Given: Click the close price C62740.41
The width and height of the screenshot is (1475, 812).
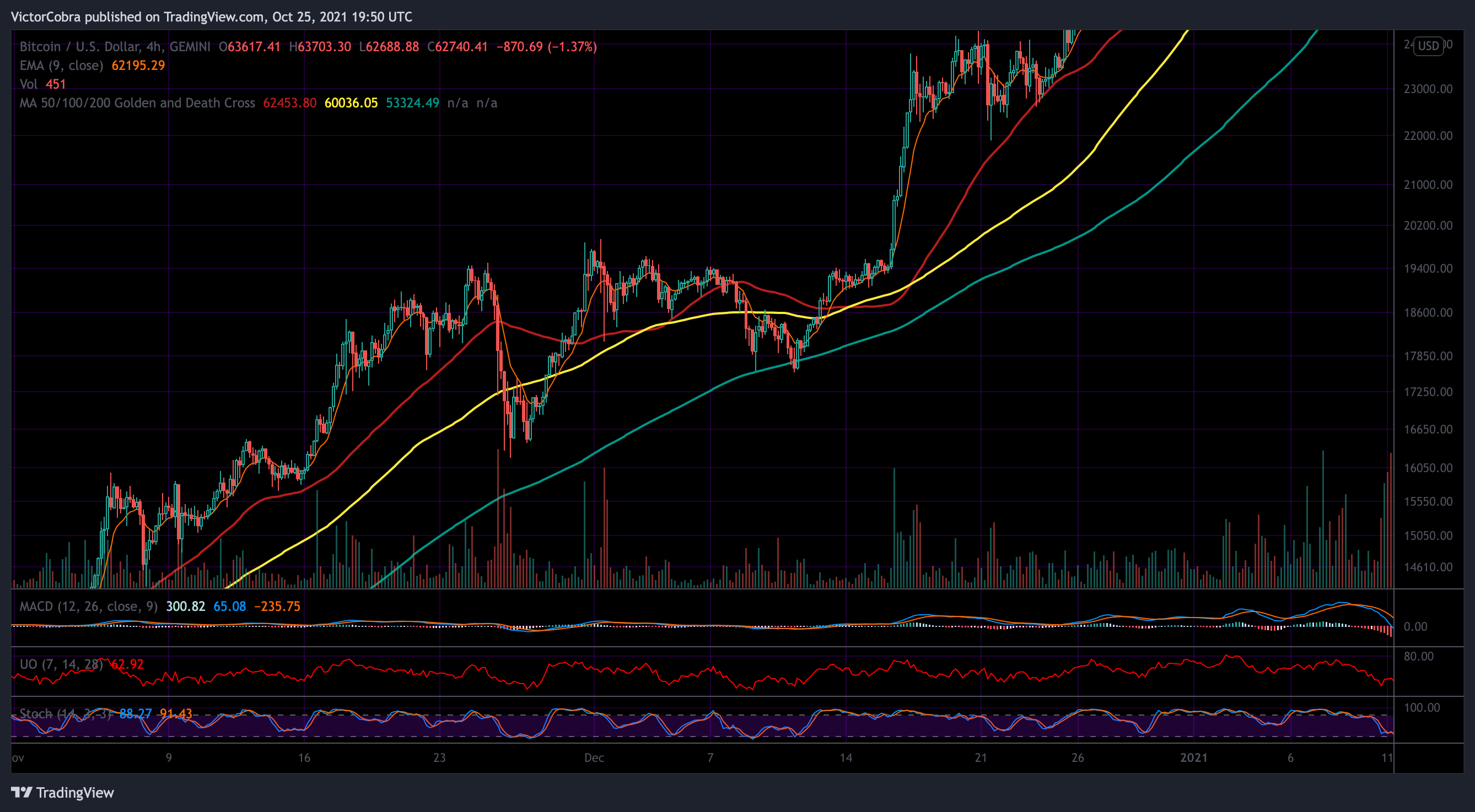Looking at the screenshot, I should tap(457, 46).
